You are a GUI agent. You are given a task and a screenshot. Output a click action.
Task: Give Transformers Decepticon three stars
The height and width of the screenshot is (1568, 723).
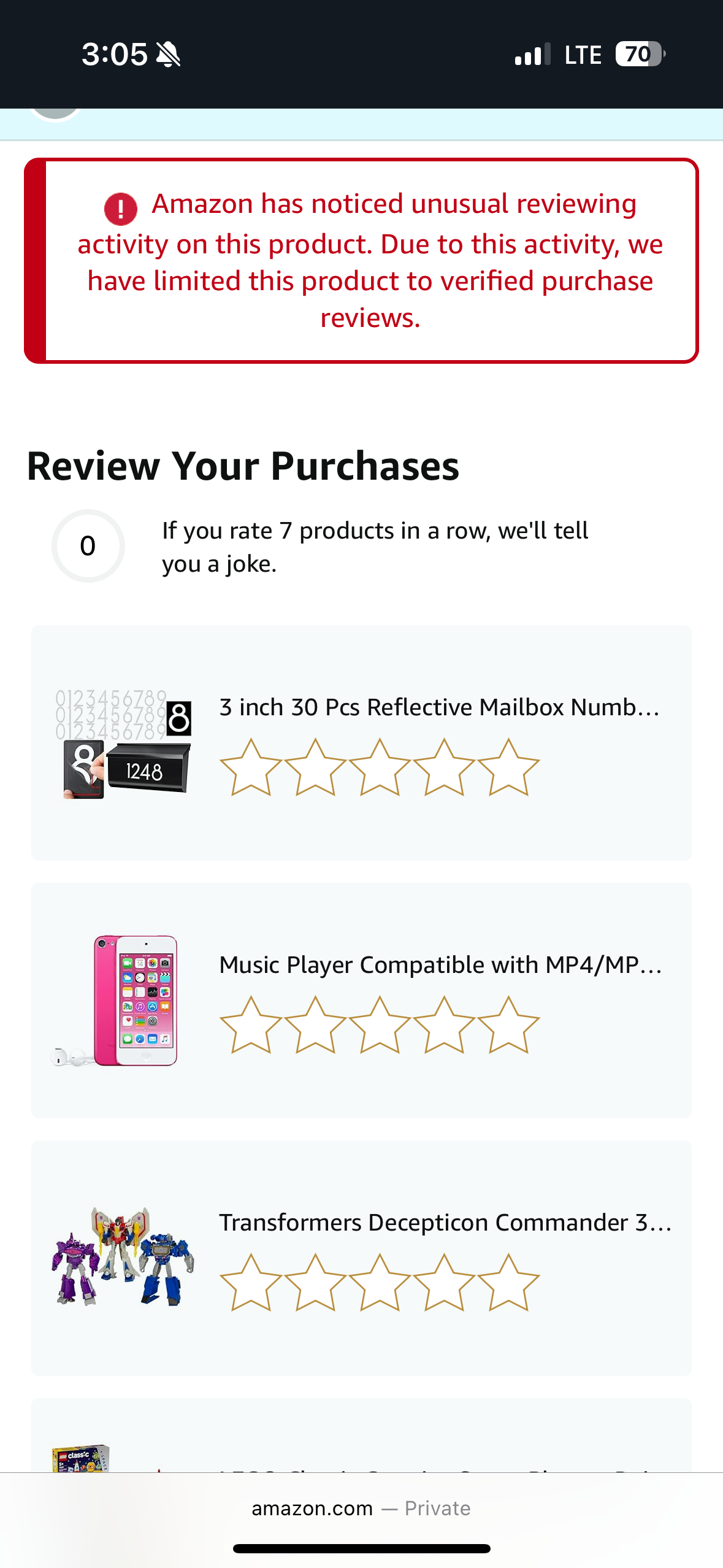point(380,1283)
